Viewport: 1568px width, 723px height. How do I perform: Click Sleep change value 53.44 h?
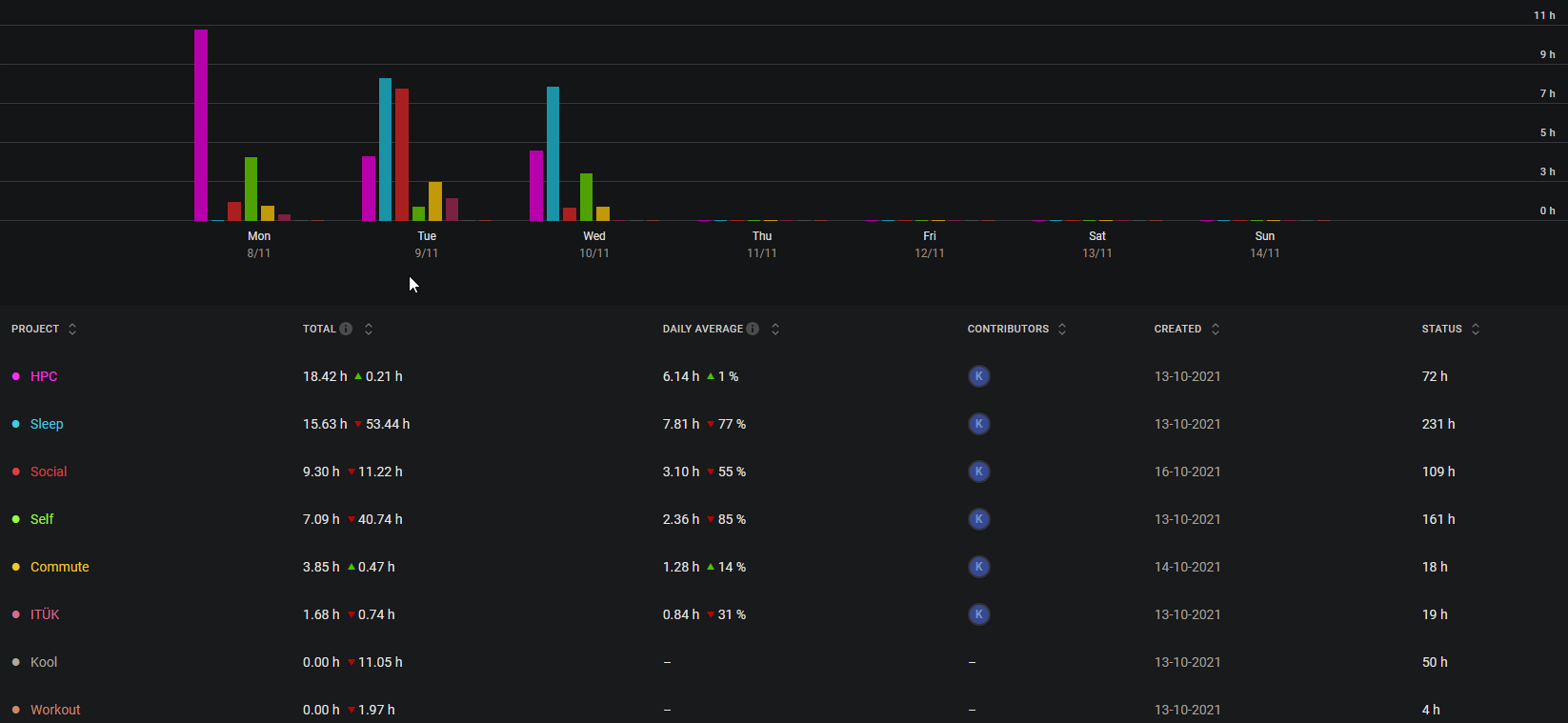[388, 424]
